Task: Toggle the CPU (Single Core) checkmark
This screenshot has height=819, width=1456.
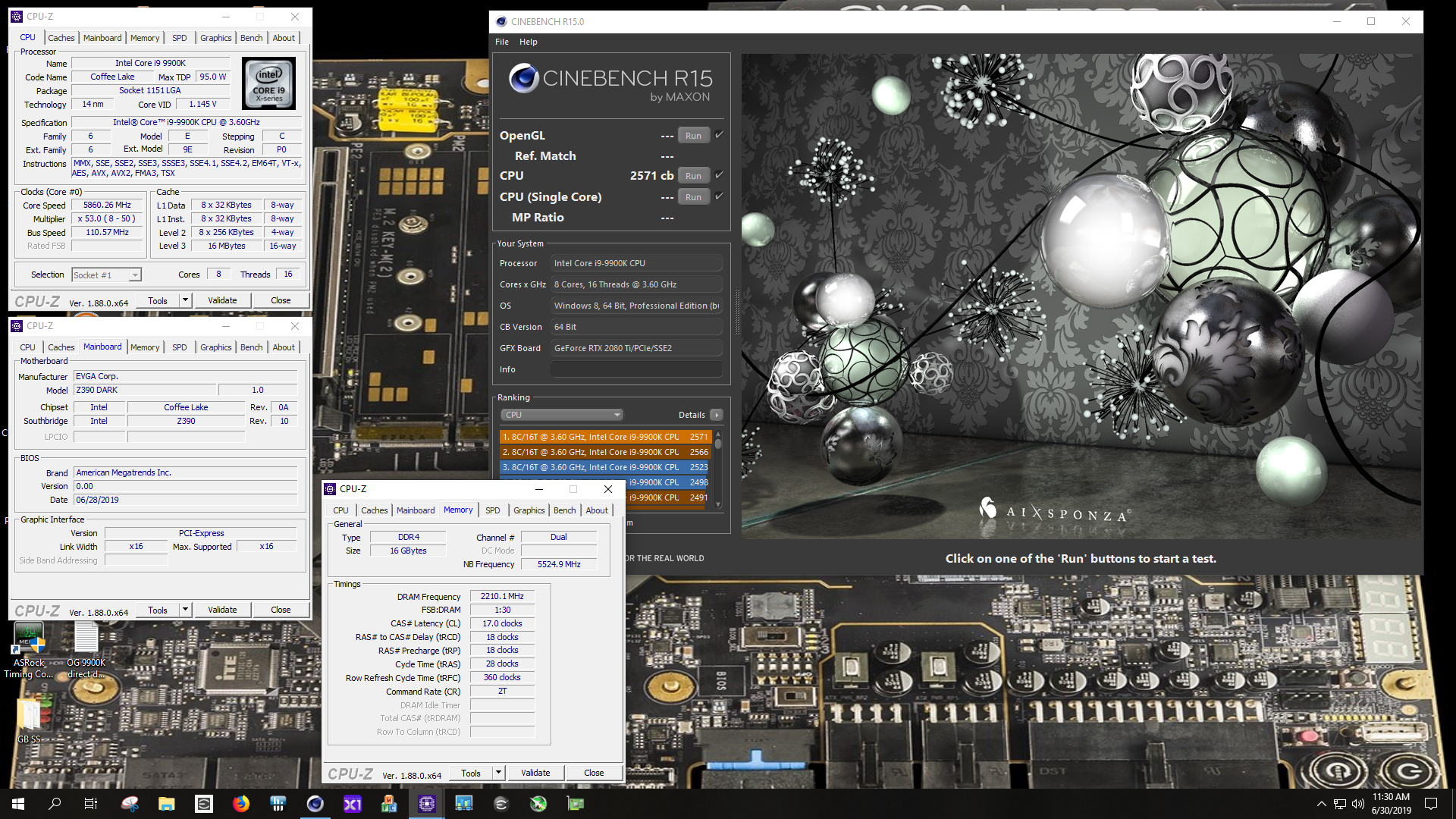Action: click(719, 196)
